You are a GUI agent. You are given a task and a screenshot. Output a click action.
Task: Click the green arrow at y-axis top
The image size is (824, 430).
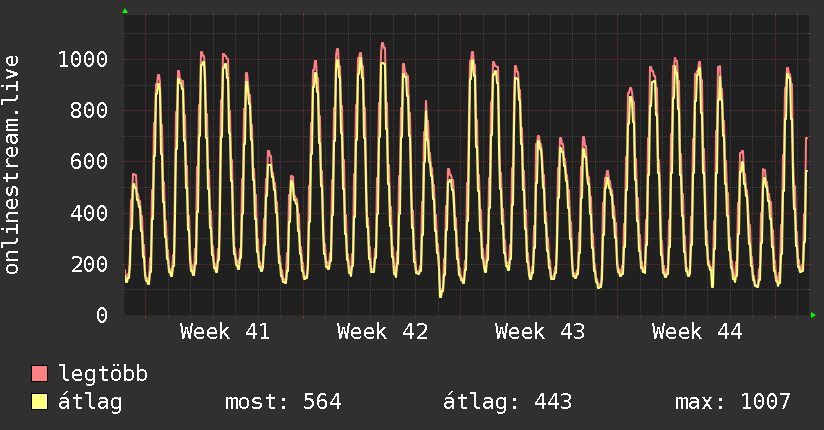pos(125,11)
